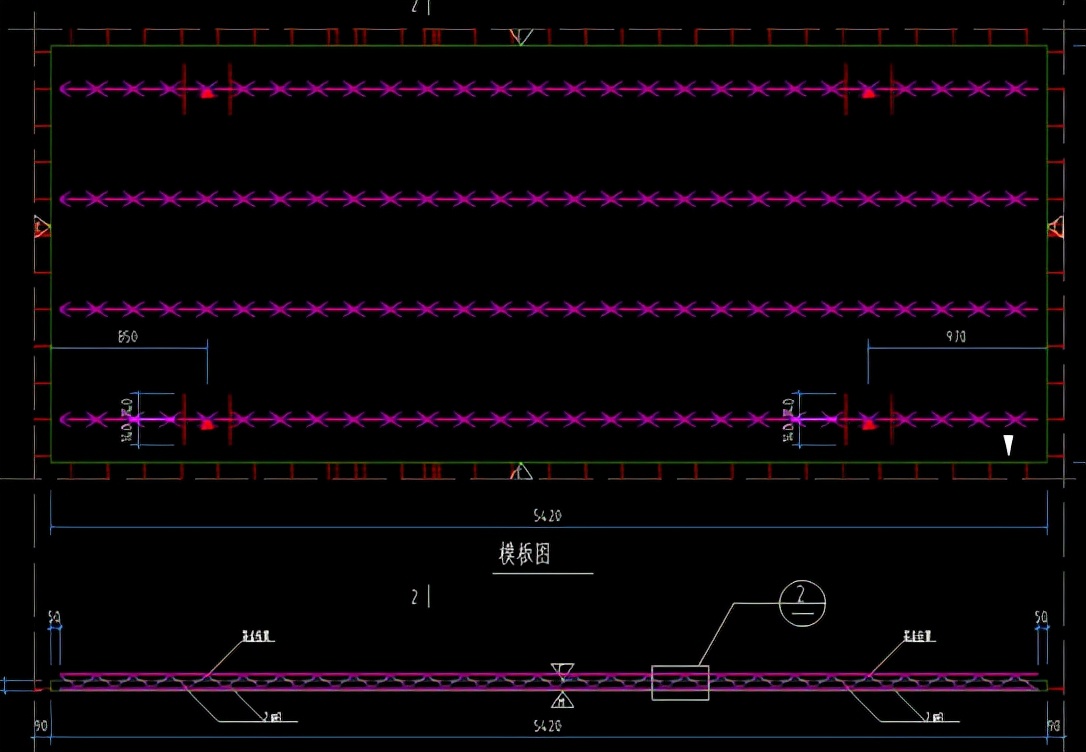The width and height of the screenshot is (1086, 752).
Task: Select the red lifting point on the fourth truss, right
Action: (x=869, y=423)
